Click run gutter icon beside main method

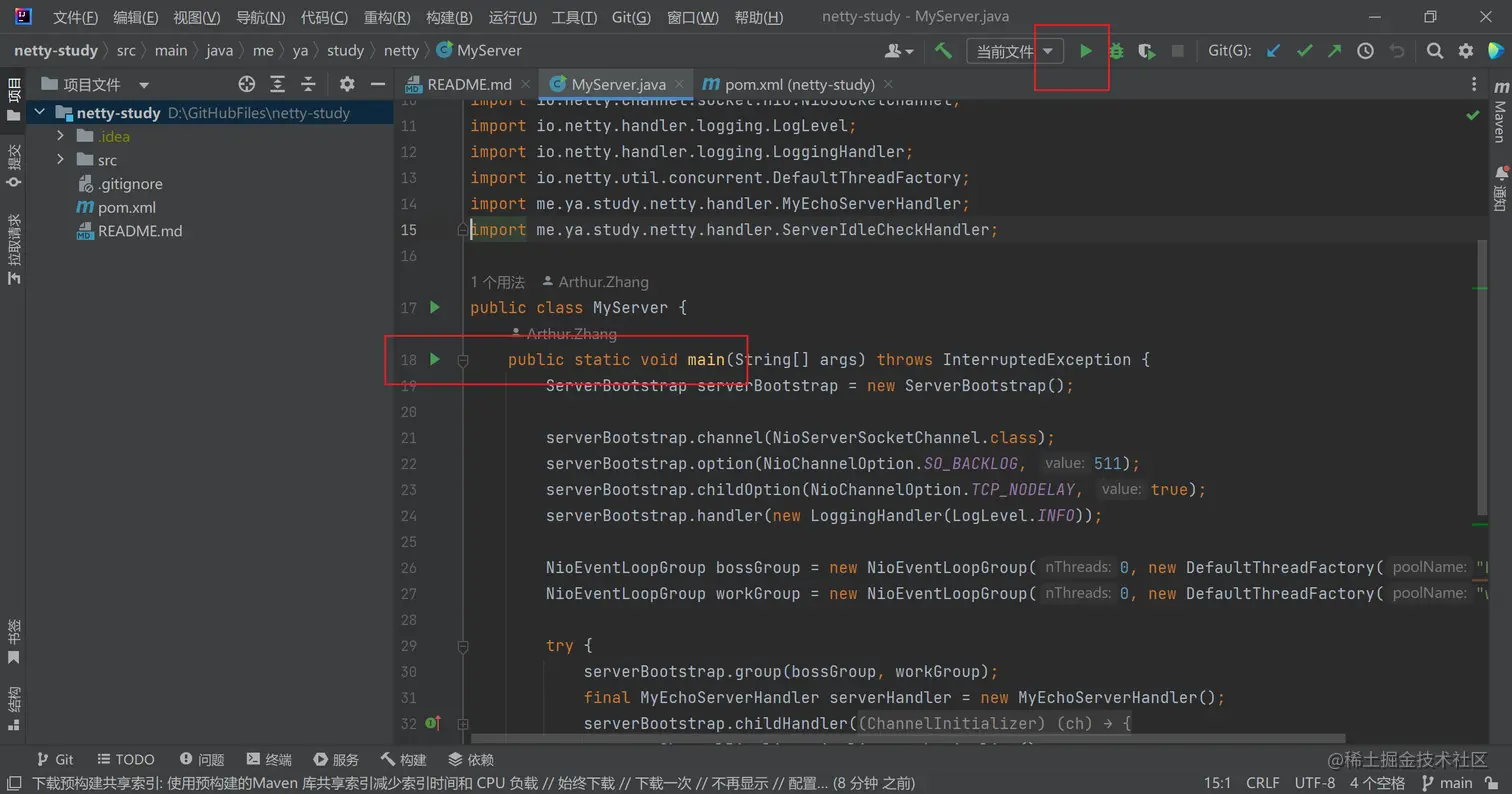tap(435, 358)
